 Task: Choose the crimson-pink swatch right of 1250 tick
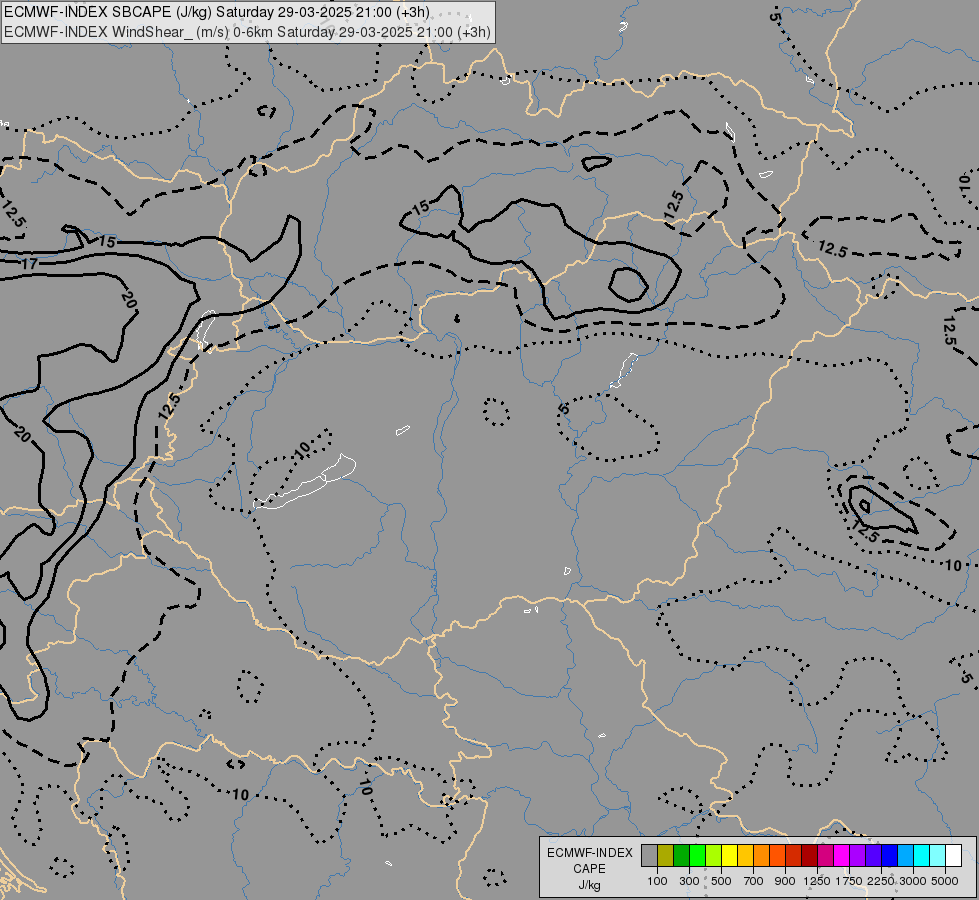click(x=825, y=855)
